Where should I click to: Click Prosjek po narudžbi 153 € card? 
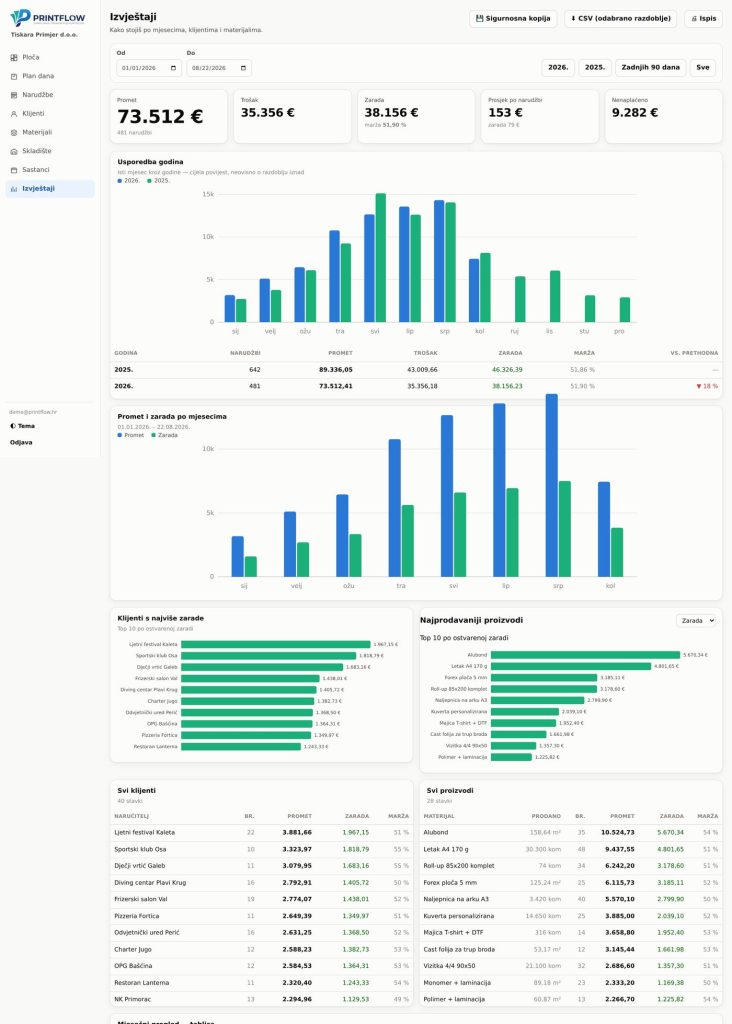point(539,116)
